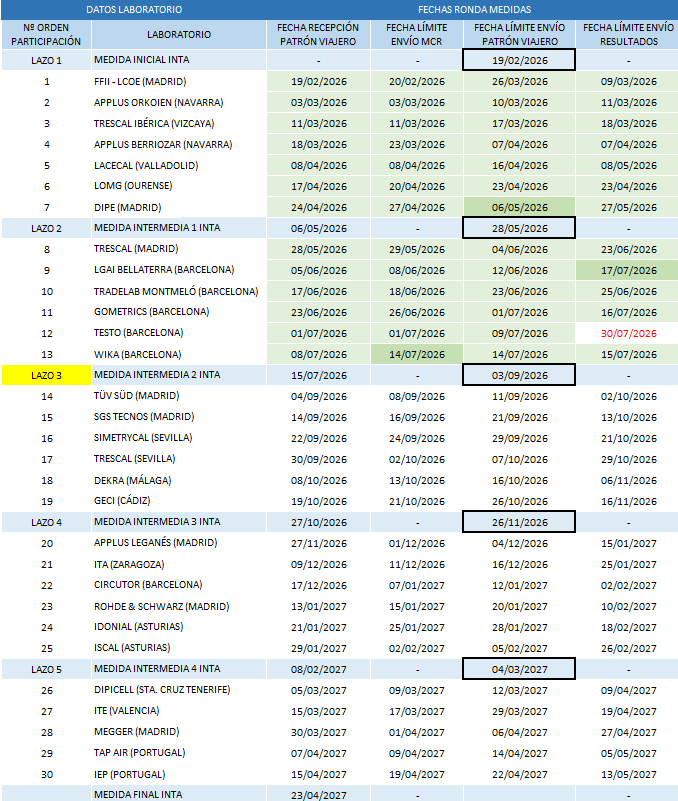The width and height of the screenshot is (678, 801).
Task: Select the GECI (CÁDIZ) cell
Action: (x=179, y=501)
